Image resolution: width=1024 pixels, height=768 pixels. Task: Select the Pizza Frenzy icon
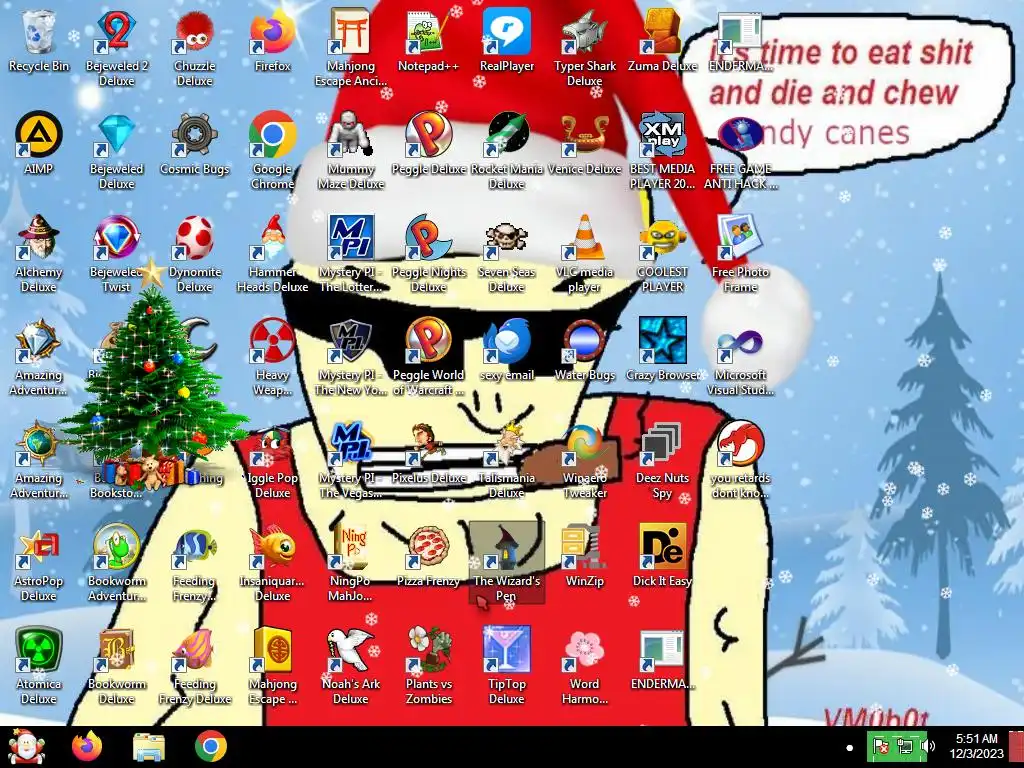tap(428, 556)
